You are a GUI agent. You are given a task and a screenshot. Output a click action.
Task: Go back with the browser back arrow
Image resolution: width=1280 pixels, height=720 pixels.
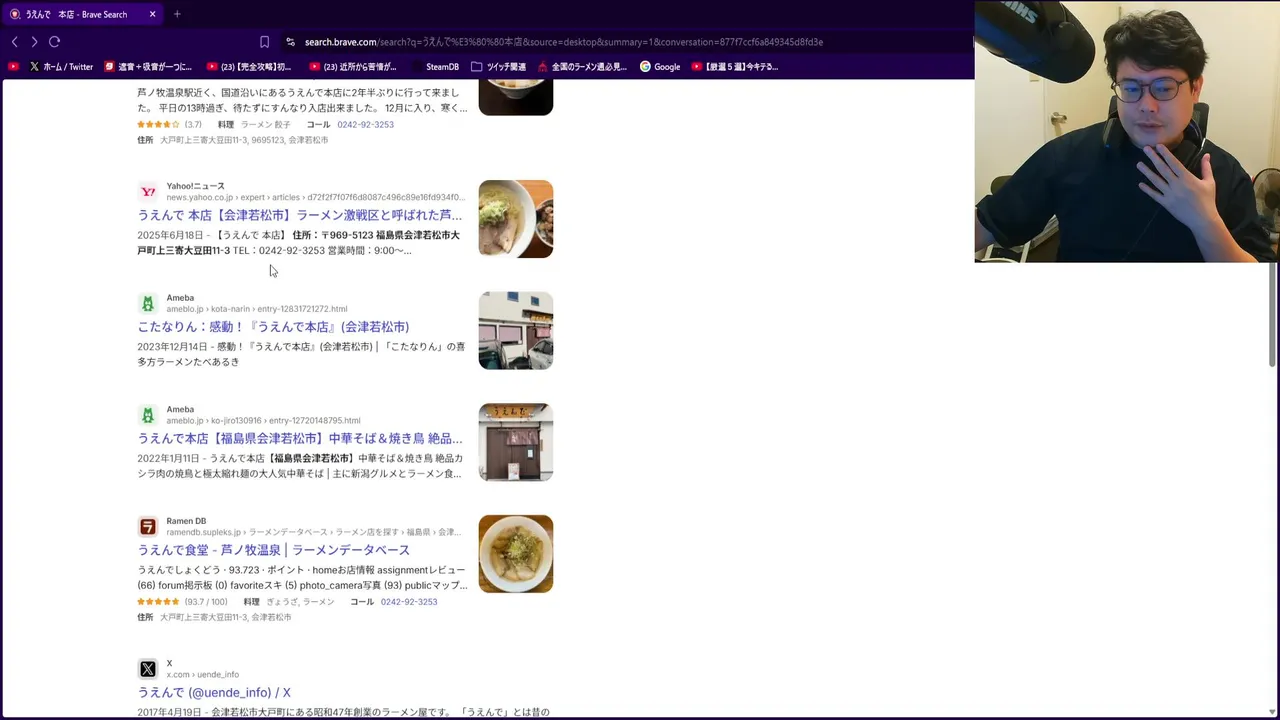[14, 42]
